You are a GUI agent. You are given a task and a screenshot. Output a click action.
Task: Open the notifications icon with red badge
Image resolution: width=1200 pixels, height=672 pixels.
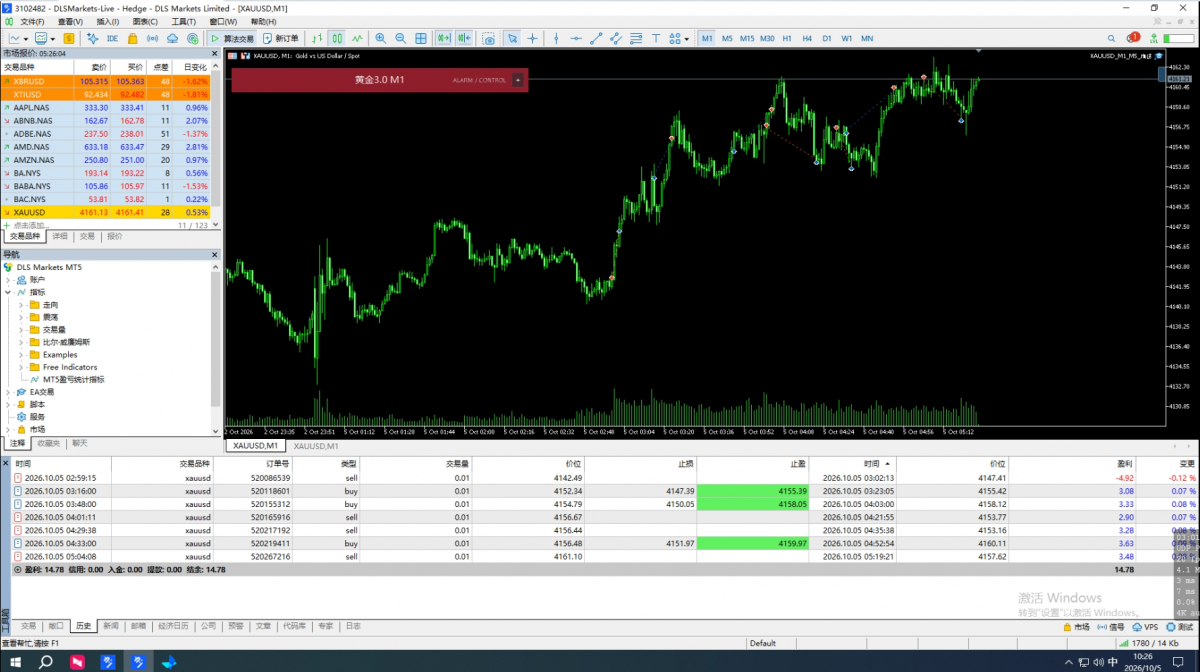click(1132, 38)
